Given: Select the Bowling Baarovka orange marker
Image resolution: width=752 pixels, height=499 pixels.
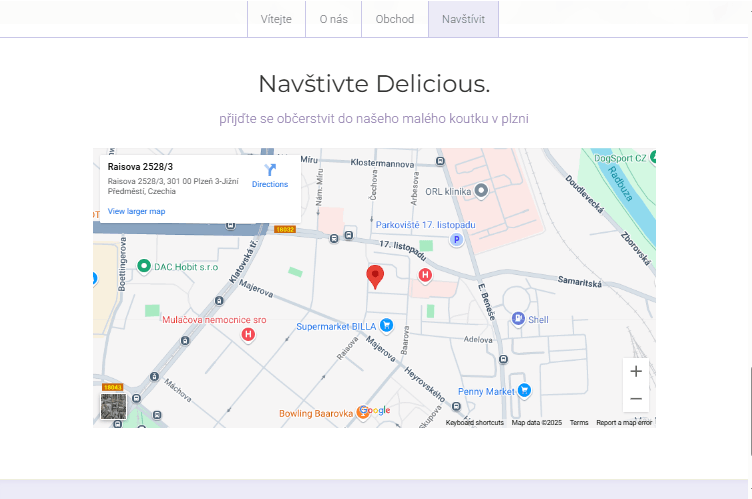Looking at the screenshot, I should [x=363, y=413].
